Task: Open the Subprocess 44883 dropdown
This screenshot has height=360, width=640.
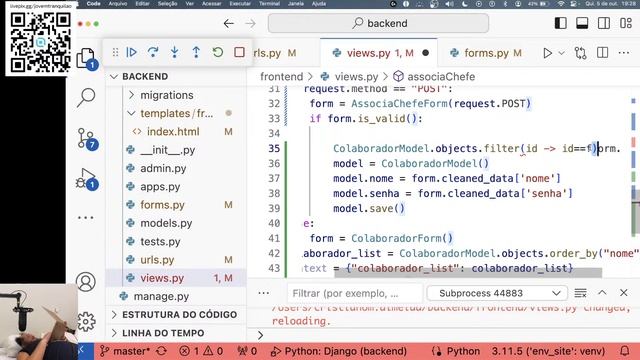Action: [x=497, y=293]
